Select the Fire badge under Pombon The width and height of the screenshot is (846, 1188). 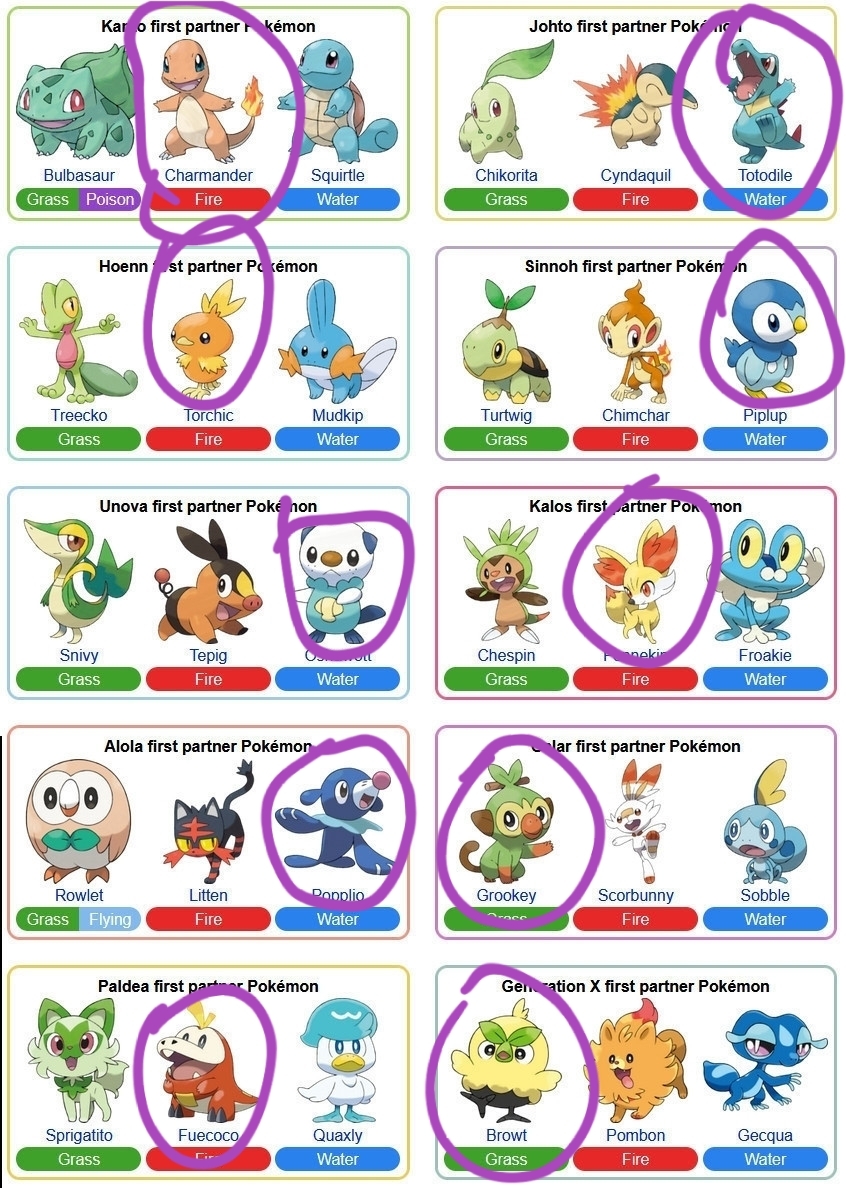(x=635, y=1159)
